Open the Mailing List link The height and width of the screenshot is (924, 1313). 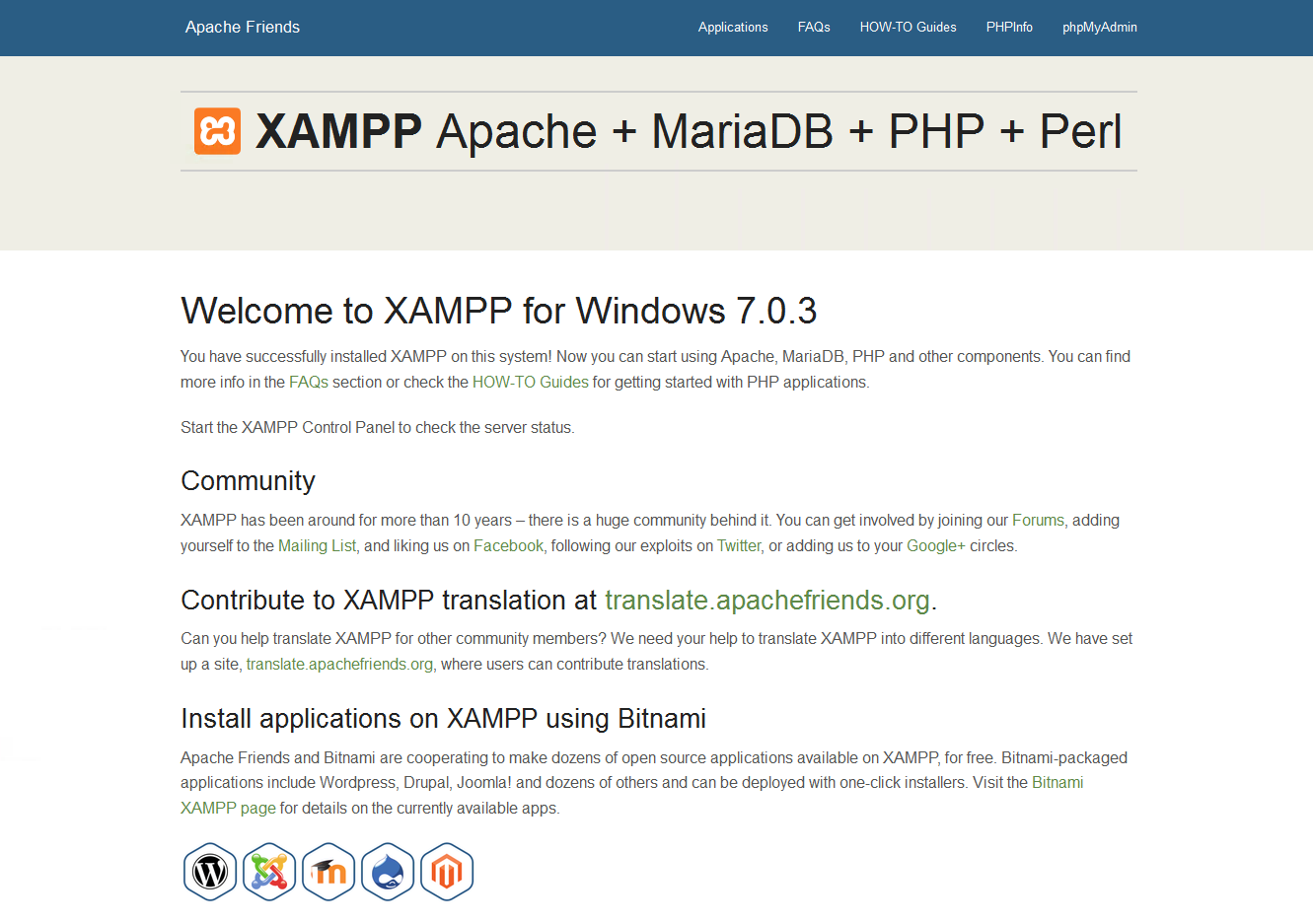pyautogui.click(x=317, y=546)
